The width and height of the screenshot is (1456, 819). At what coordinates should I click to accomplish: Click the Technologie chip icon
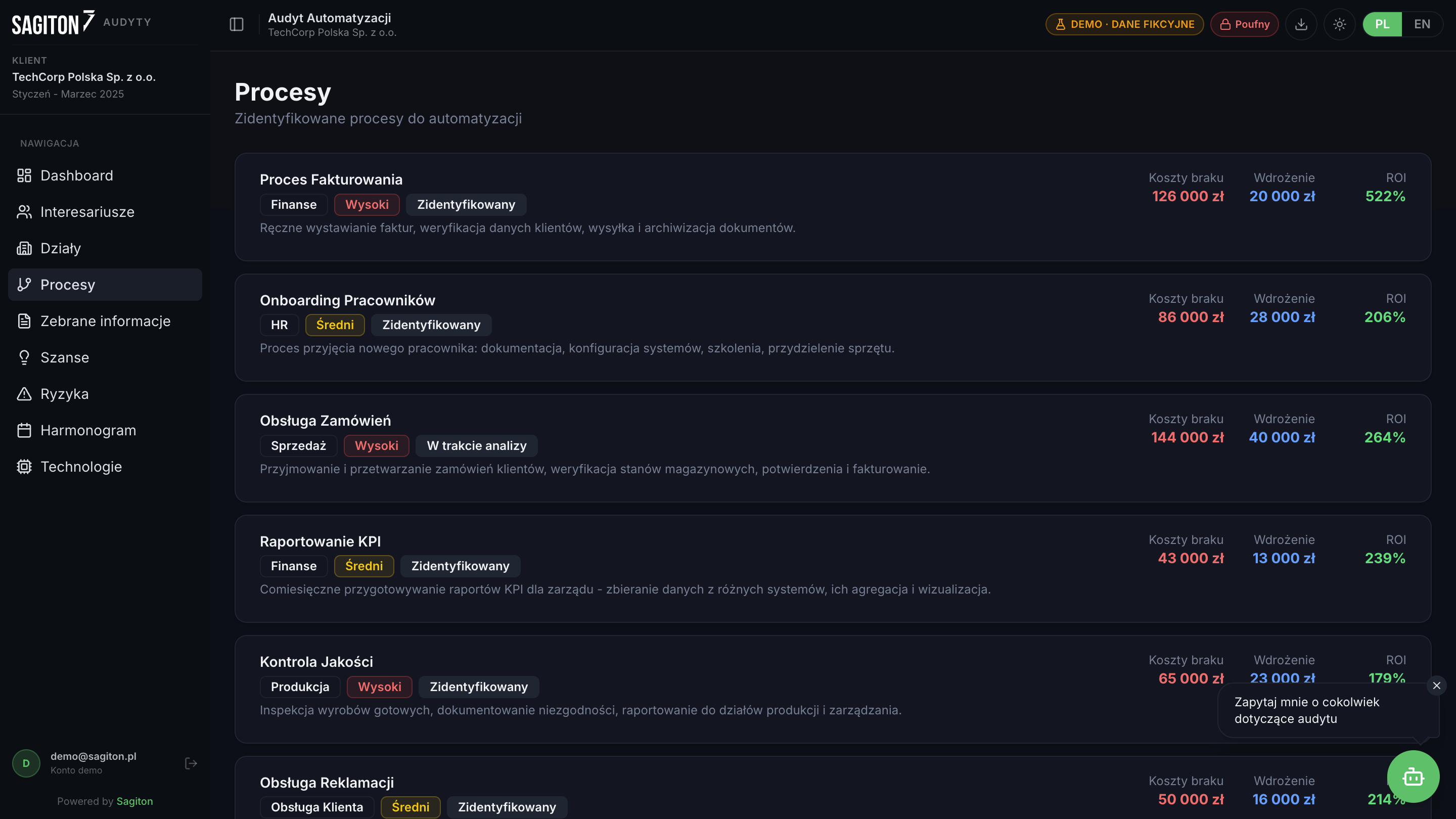click(24, 467)
